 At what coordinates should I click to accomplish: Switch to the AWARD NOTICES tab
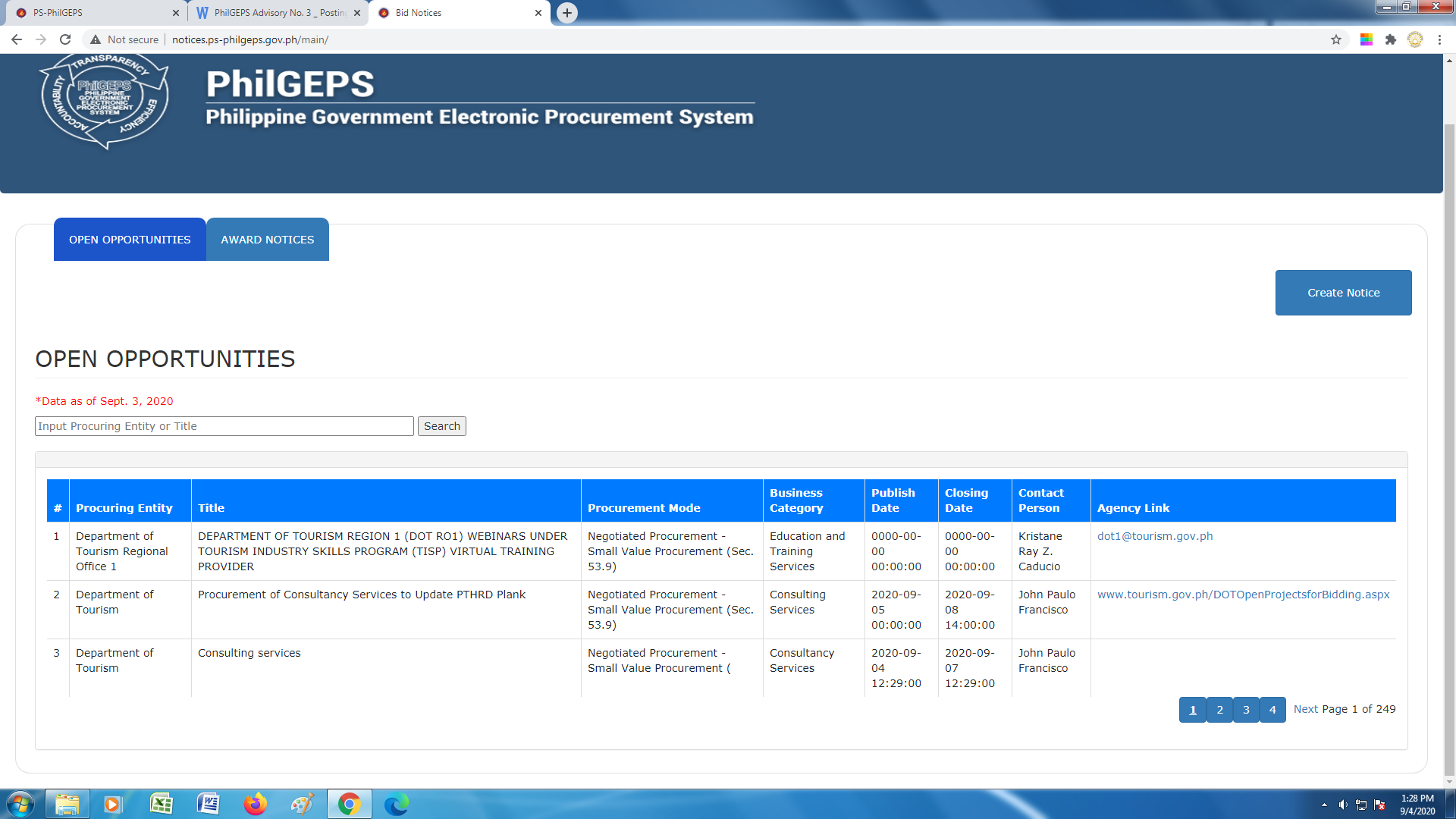tap(268, 240)
